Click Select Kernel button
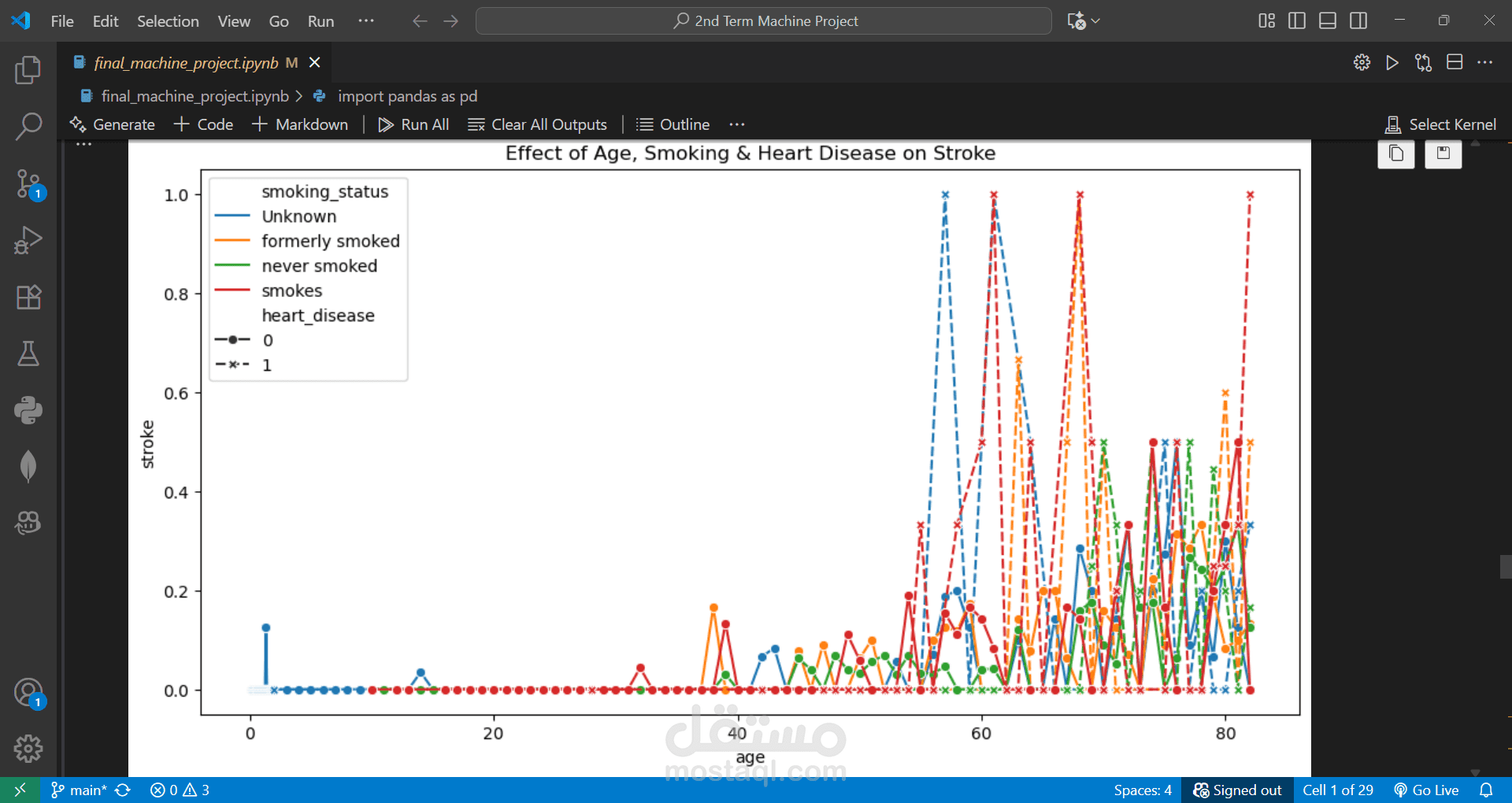This screenshot has width=1512, height=803. point(1440,124)
